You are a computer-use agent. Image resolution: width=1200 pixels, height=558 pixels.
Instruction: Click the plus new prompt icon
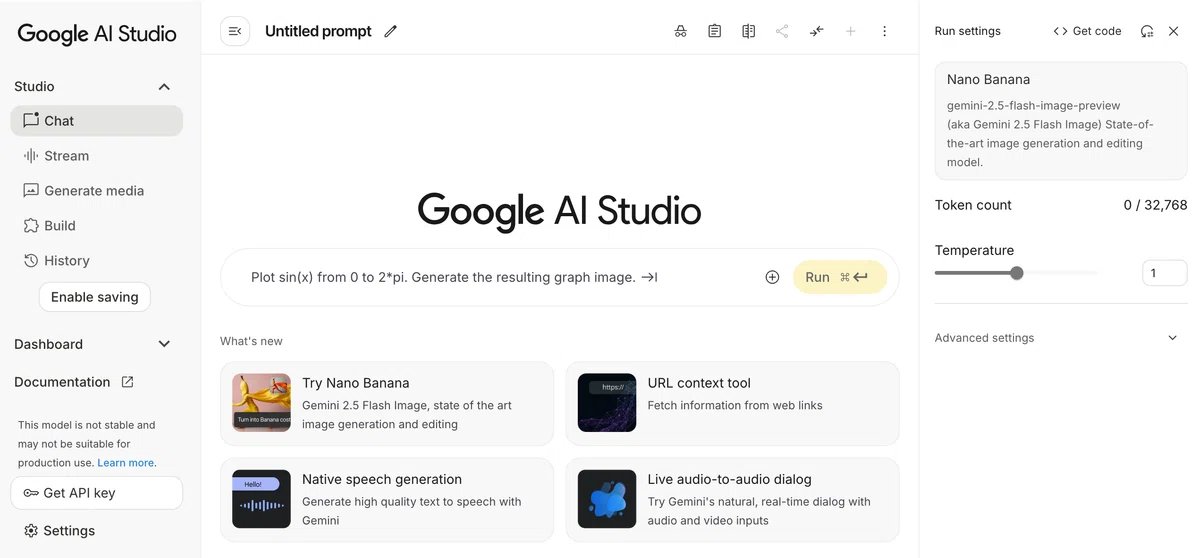tap(851, 31)
